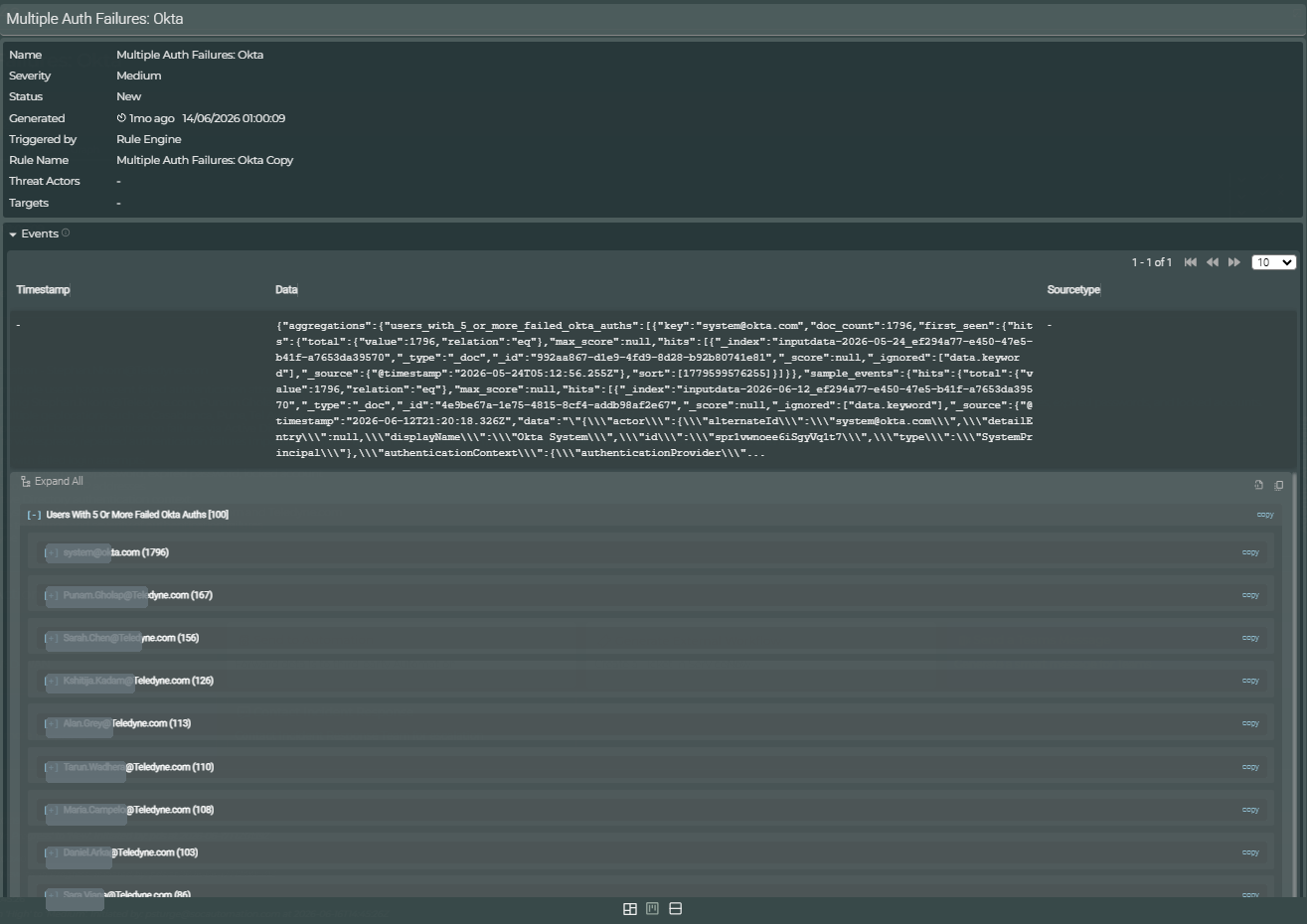This screenshot has width=1307, height=924.
Task: Click the Events info icon
Action: pyautogui.click(x=66, y=233)
